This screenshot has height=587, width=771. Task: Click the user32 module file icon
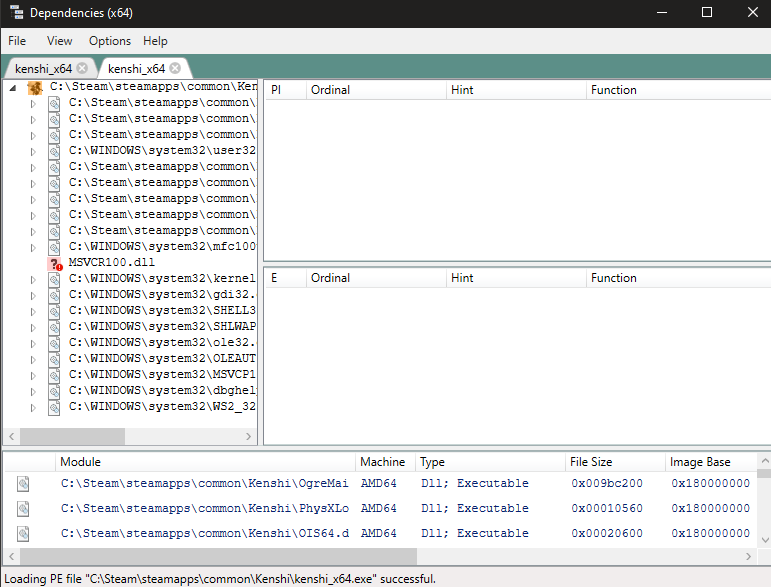[x=54, y=151]
